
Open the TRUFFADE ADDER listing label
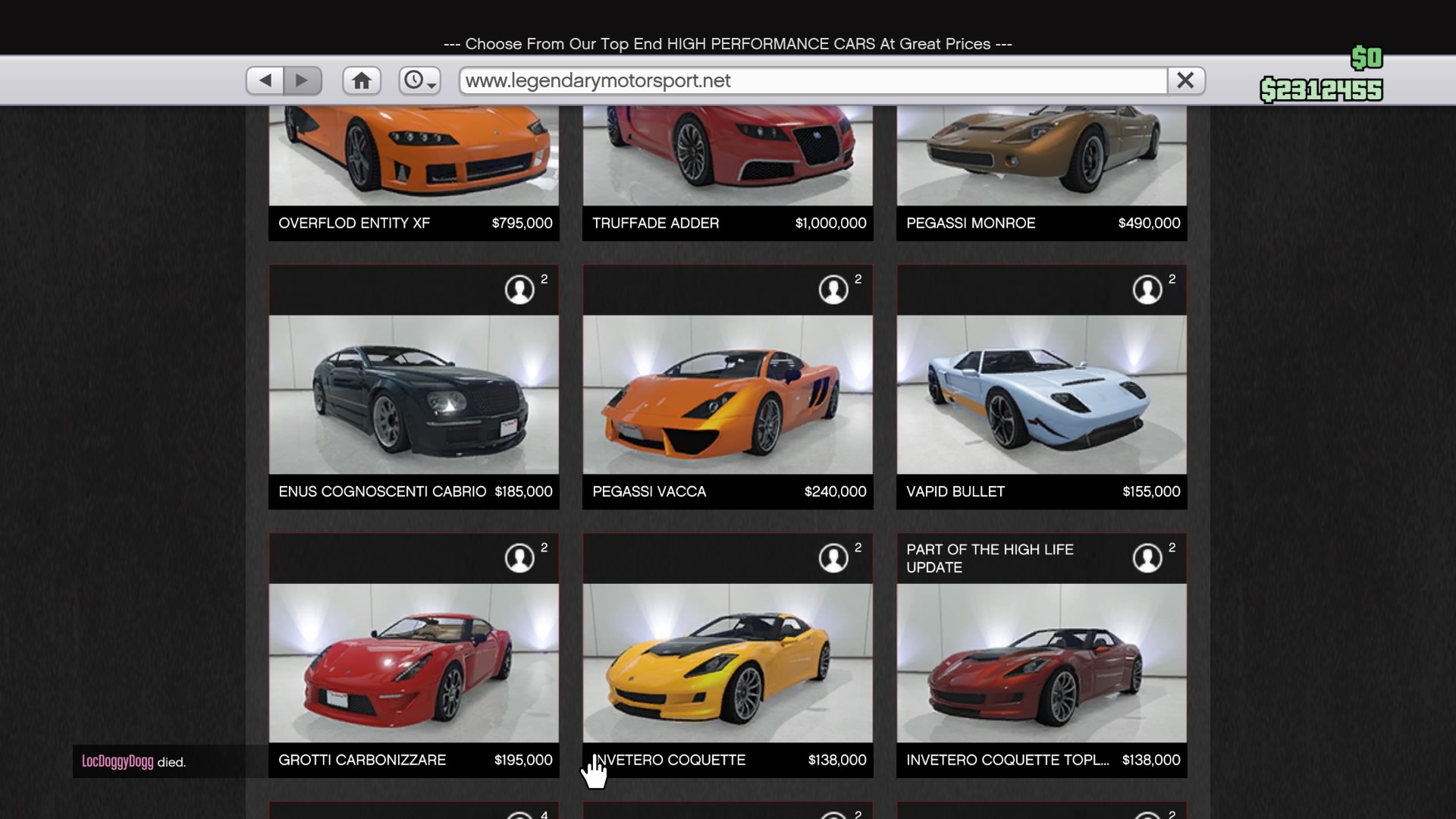(x=656, y=223)
